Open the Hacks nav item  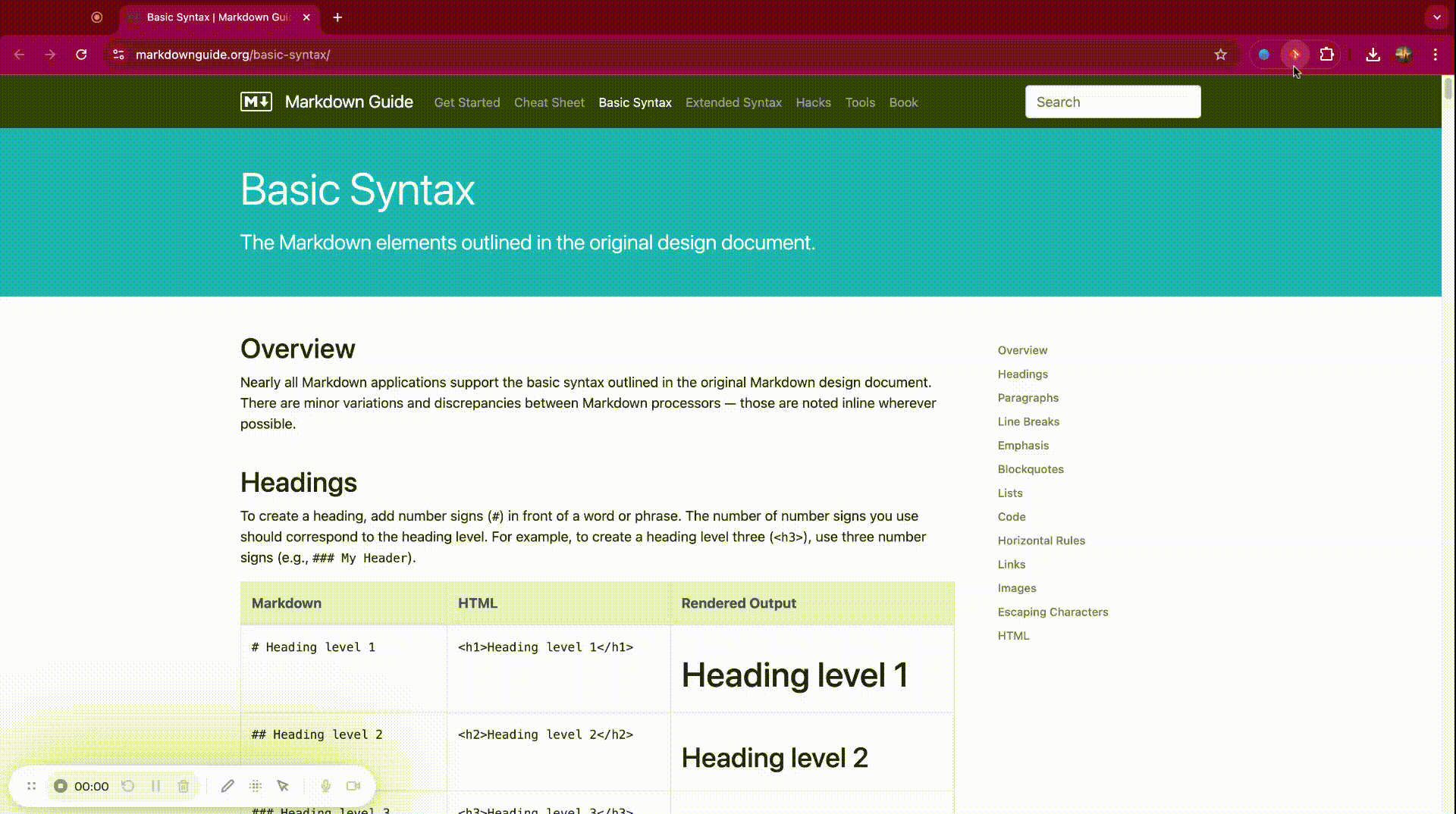(x=813, y=102)
